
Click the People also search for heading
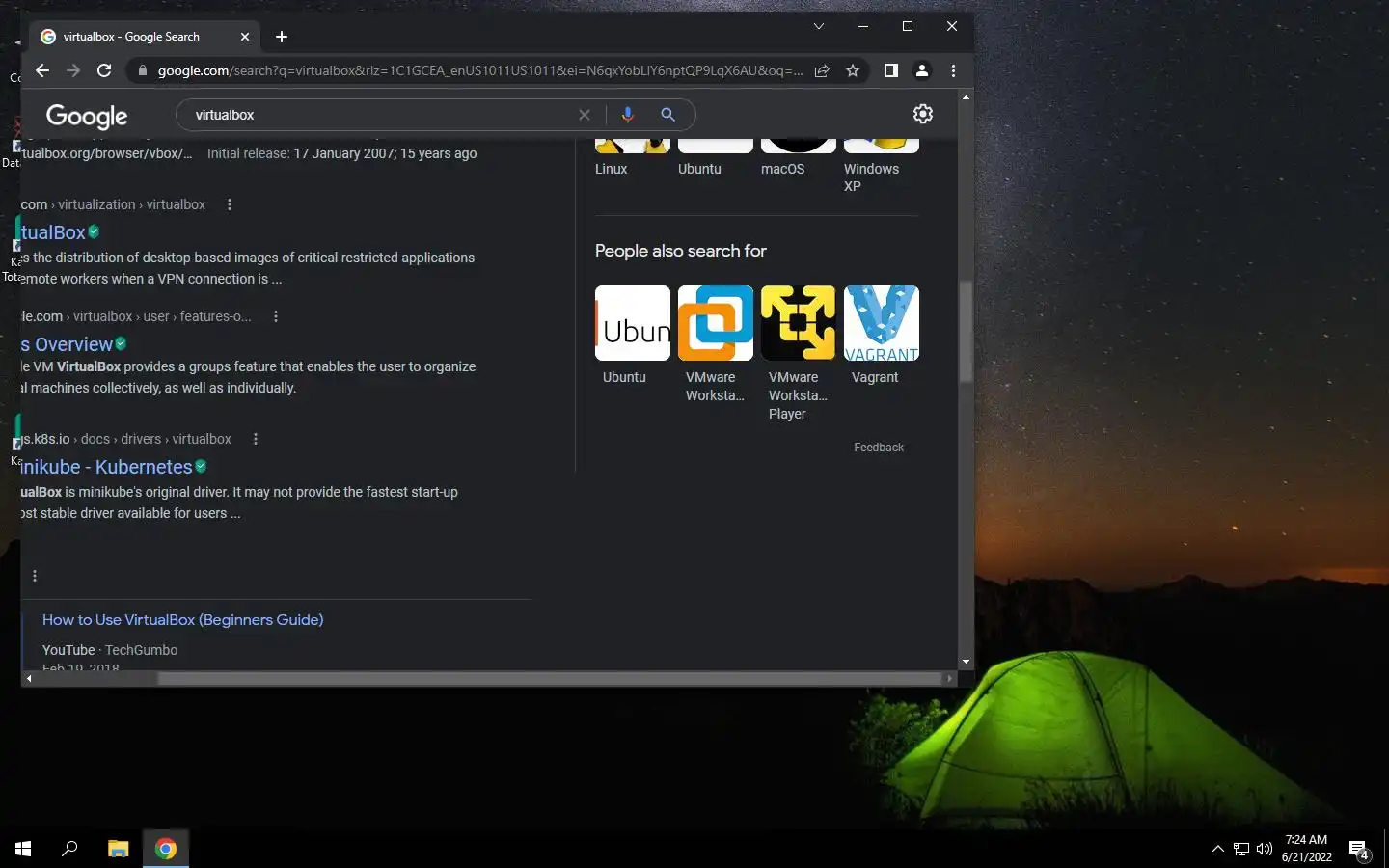(x=681, y=251)
